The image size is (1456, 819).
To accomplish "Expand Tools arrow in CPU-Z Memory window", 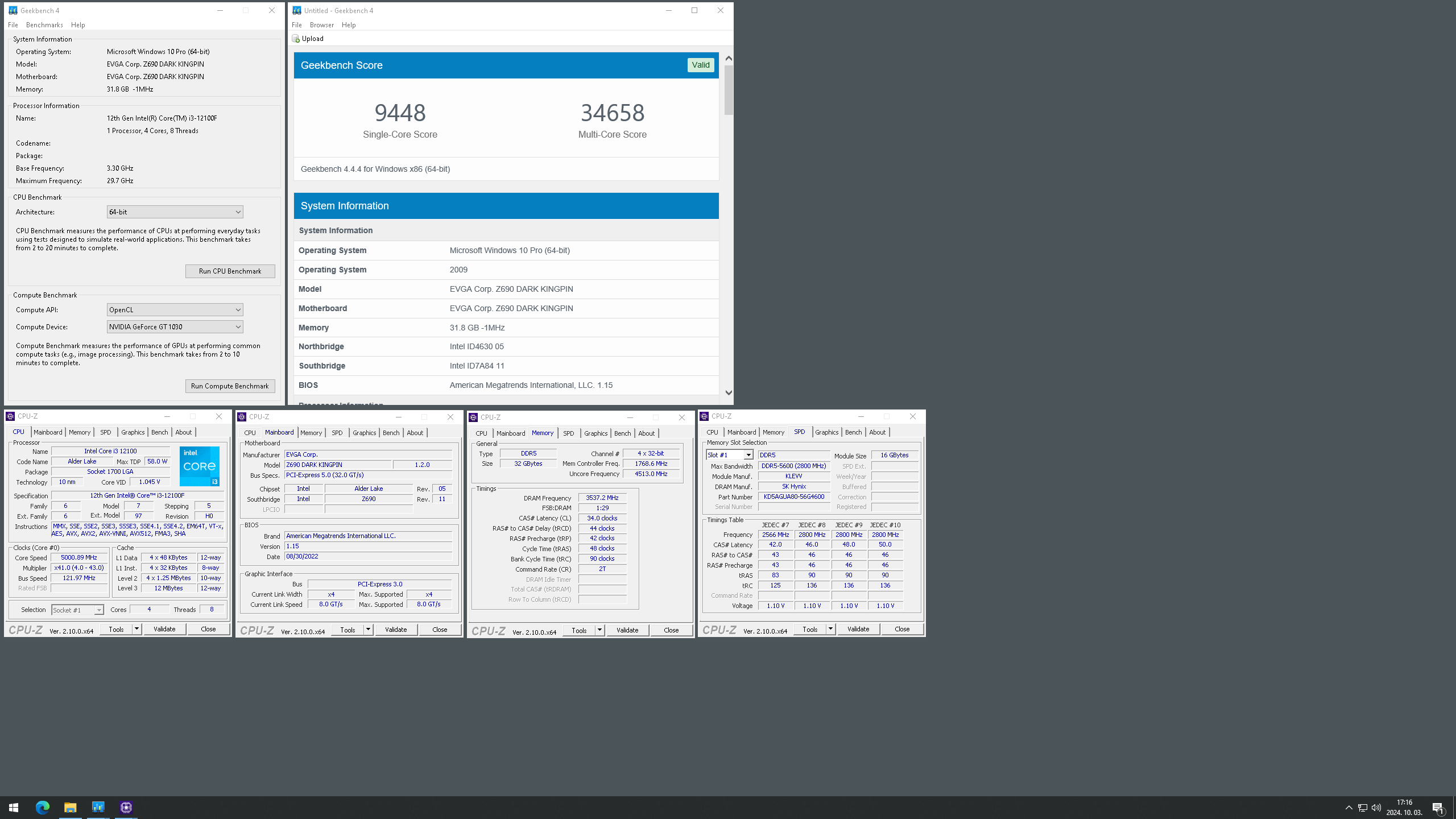I will 599,630.
